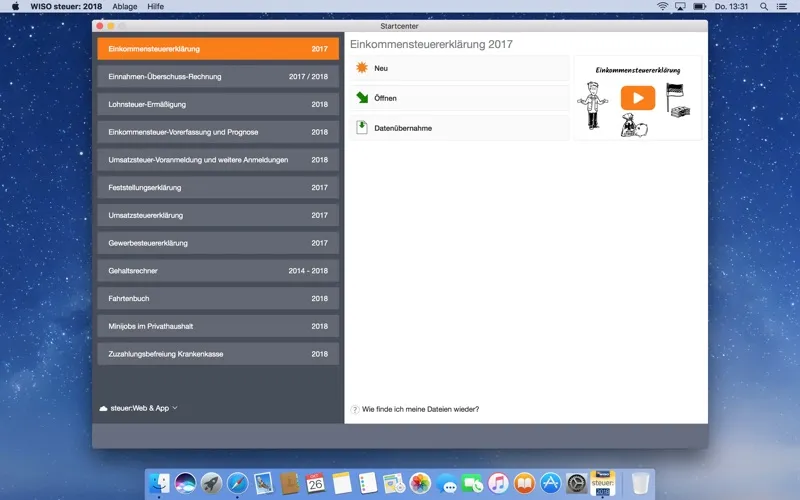The image size is (800, 500).
Task: Open System Preferences gear in Dock
Action: 577,483
